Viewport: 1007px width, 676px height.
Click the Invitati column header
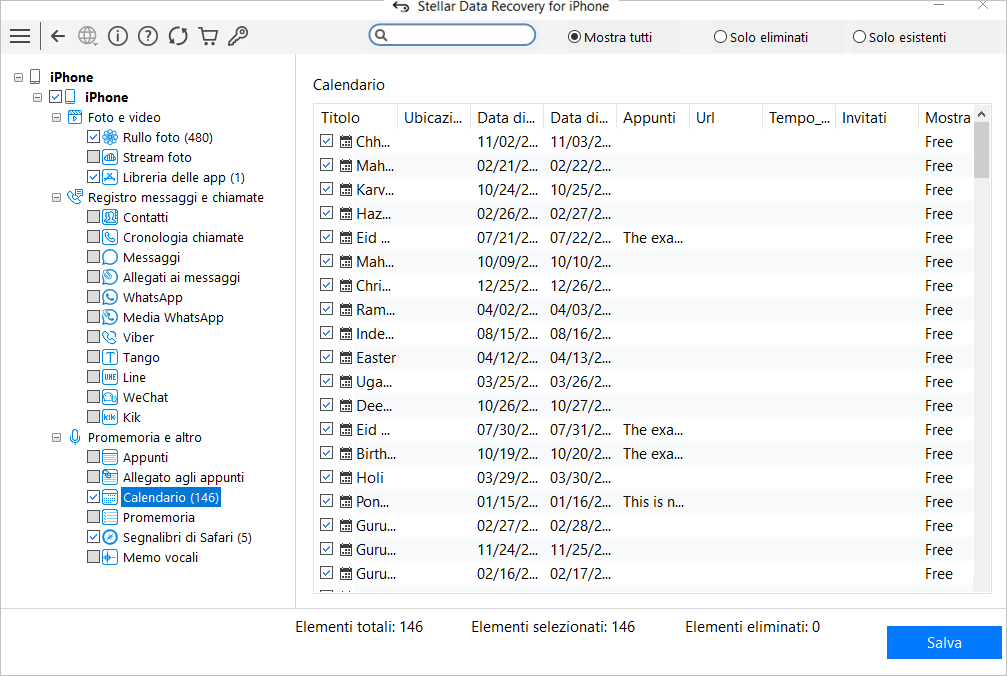coord(877,117)
